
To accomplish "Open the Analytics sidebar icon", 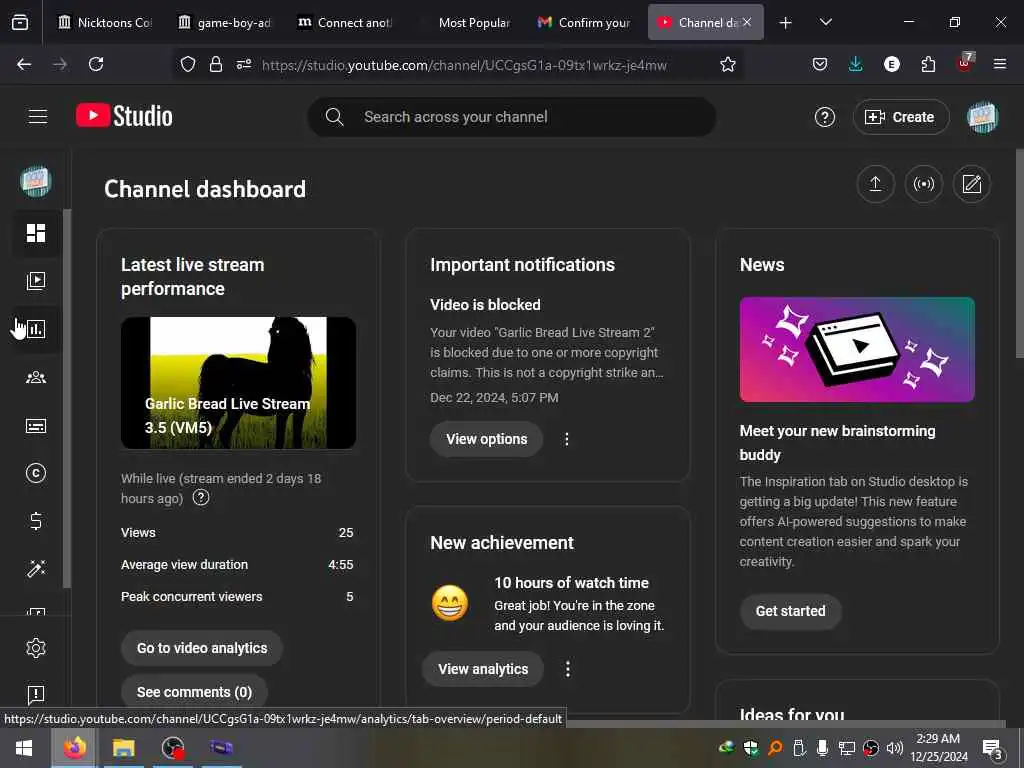I will (36, 328).
